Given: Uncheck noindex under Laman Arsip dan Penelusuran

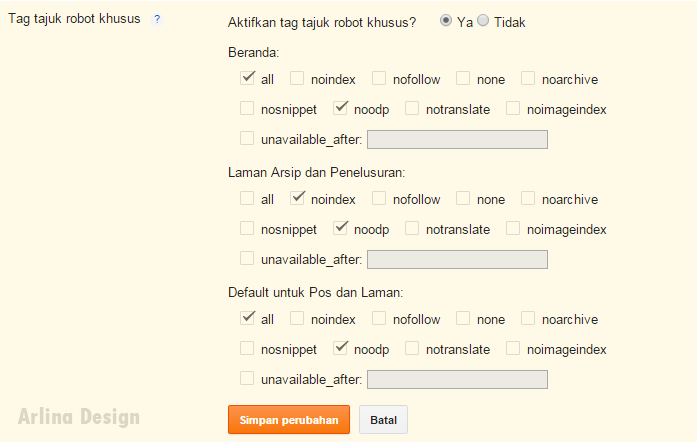Looking at the screenshot, I should coord(297,198).
